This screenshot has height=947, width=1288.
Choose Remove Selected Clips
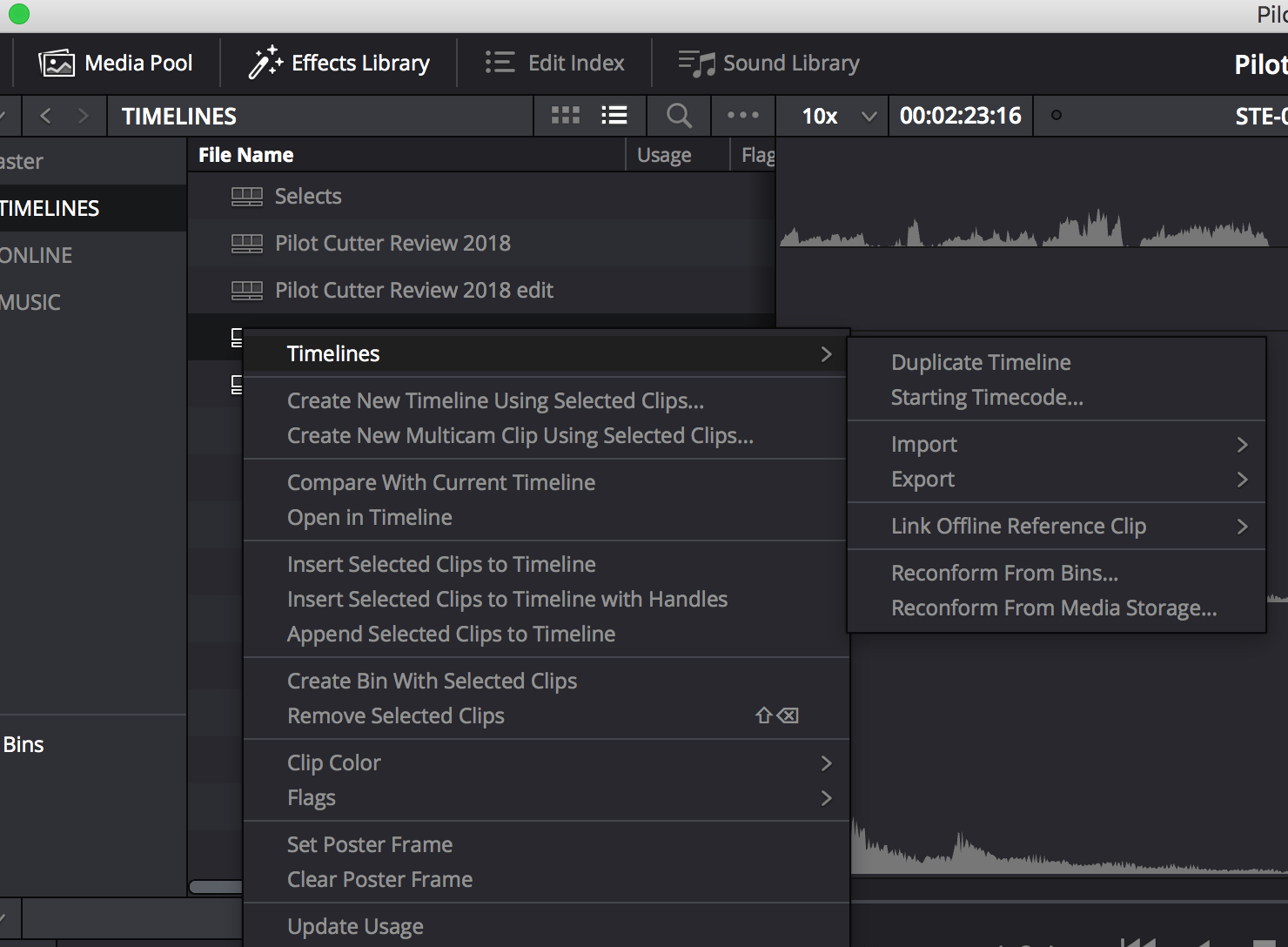(546, 715)
